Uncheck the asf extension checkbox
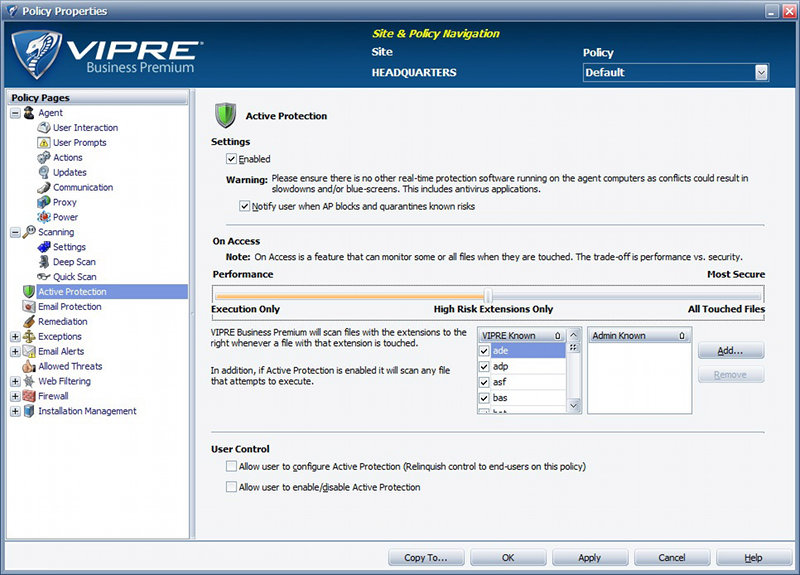This screenshot has height=575, width=800. pyautogui.click(x=484, y=382)
